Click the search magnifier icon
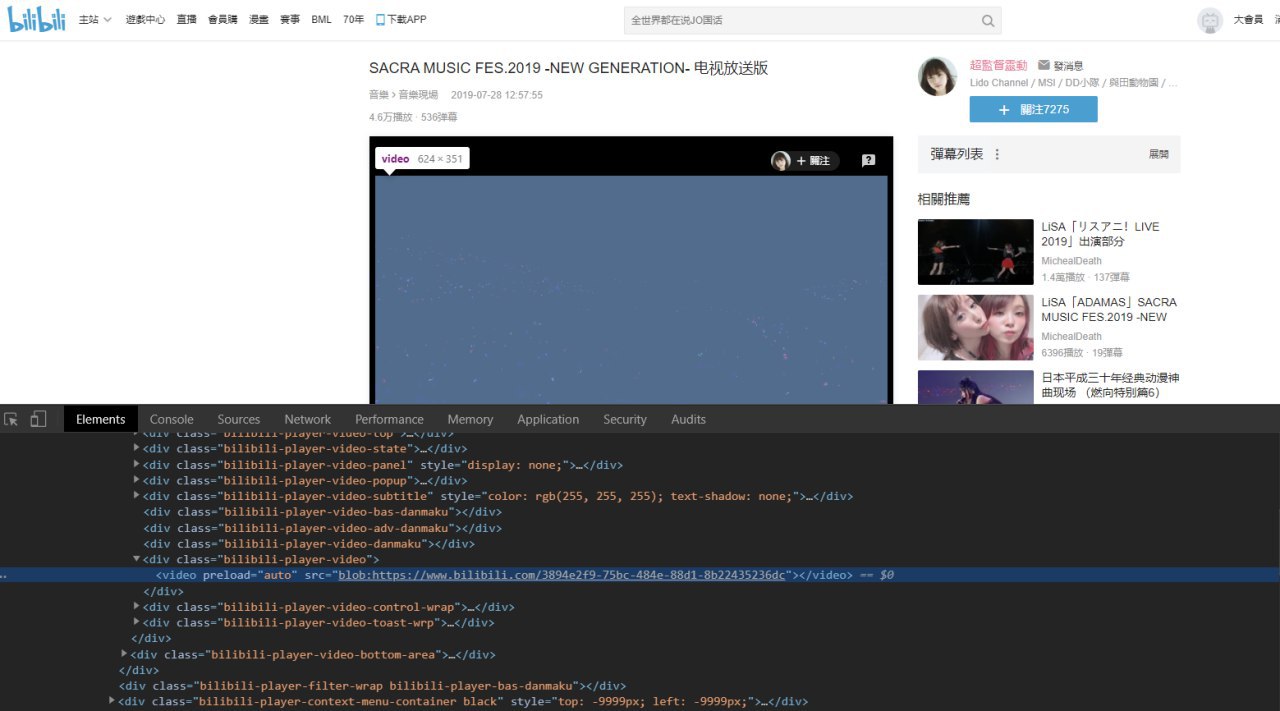This screenshot has width=1280, height=711. pos(988,21)
